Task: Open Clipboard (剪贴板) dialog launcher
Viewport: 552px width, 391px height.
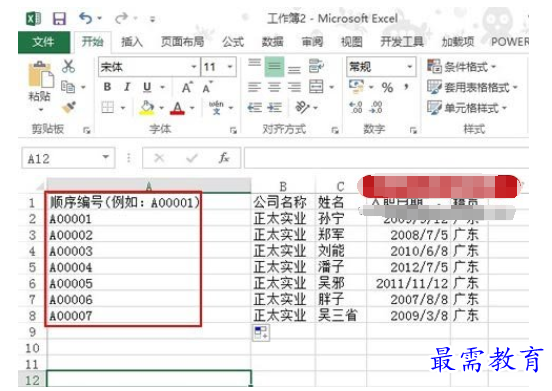Action: (x=86, y=131)
